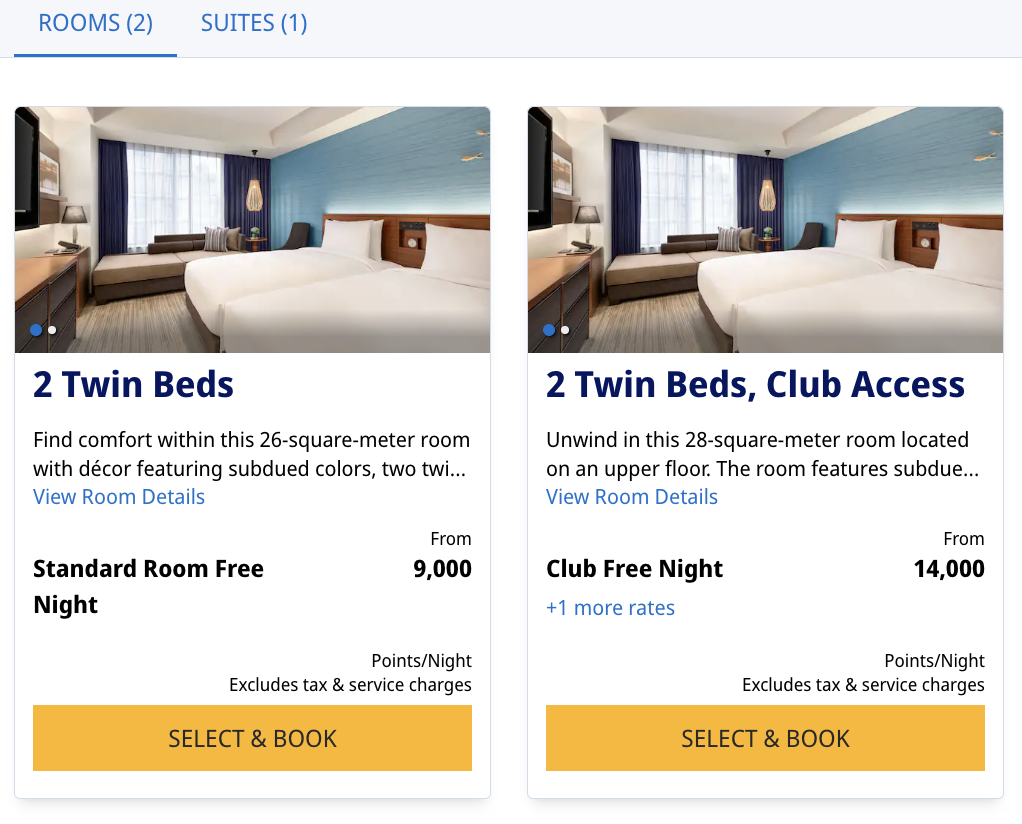This screenshot has height=824, width=1022.
Task: Select first carousel dot on Club Access photo
Action: (549, 330)
